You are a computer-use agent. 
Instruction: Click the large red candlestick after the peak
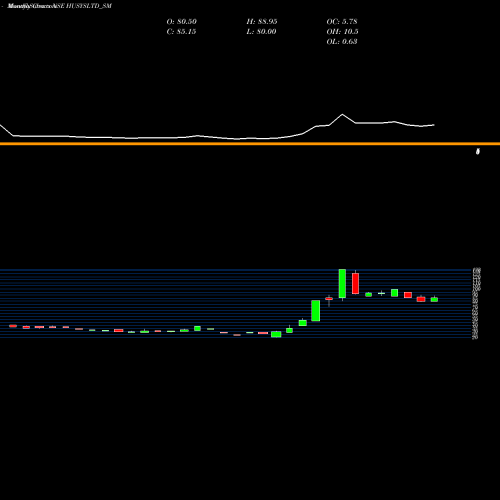pyautogui.click(x=355, y=283)
